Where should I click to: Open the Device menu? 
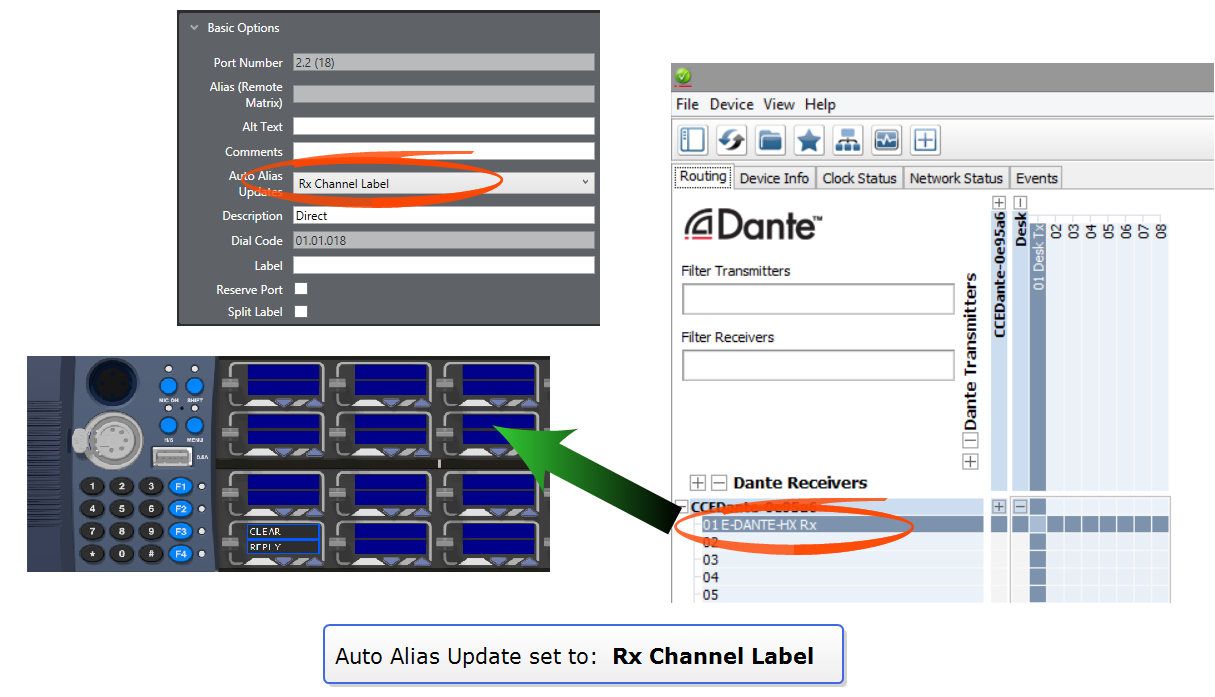[731, 104]
